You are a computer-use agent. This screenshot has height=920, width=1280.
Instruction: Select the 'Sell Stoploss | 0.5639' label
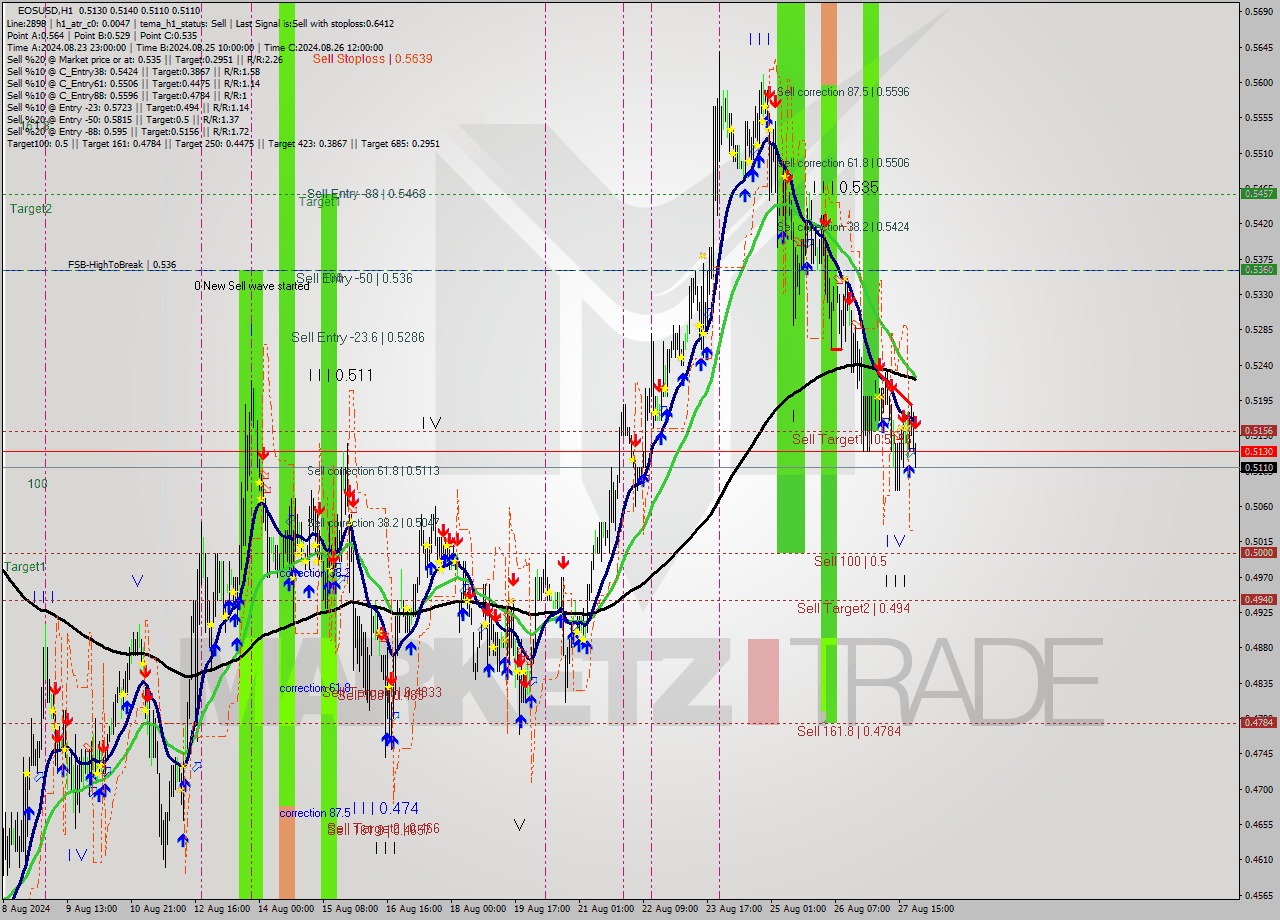point(372,59)
